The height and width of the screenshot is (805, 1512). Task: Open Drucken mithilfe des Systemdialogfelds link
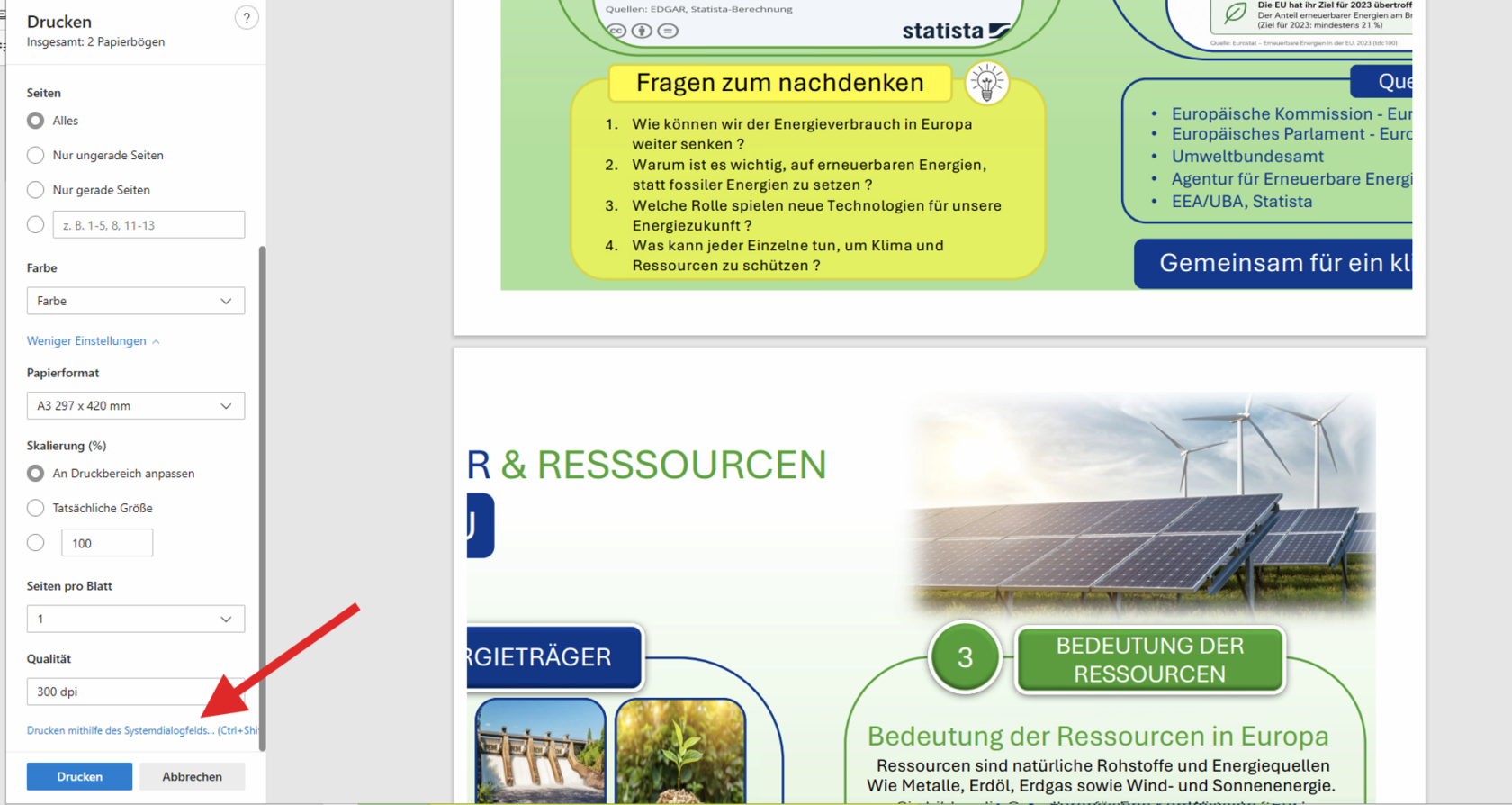(x=142, y=730)
